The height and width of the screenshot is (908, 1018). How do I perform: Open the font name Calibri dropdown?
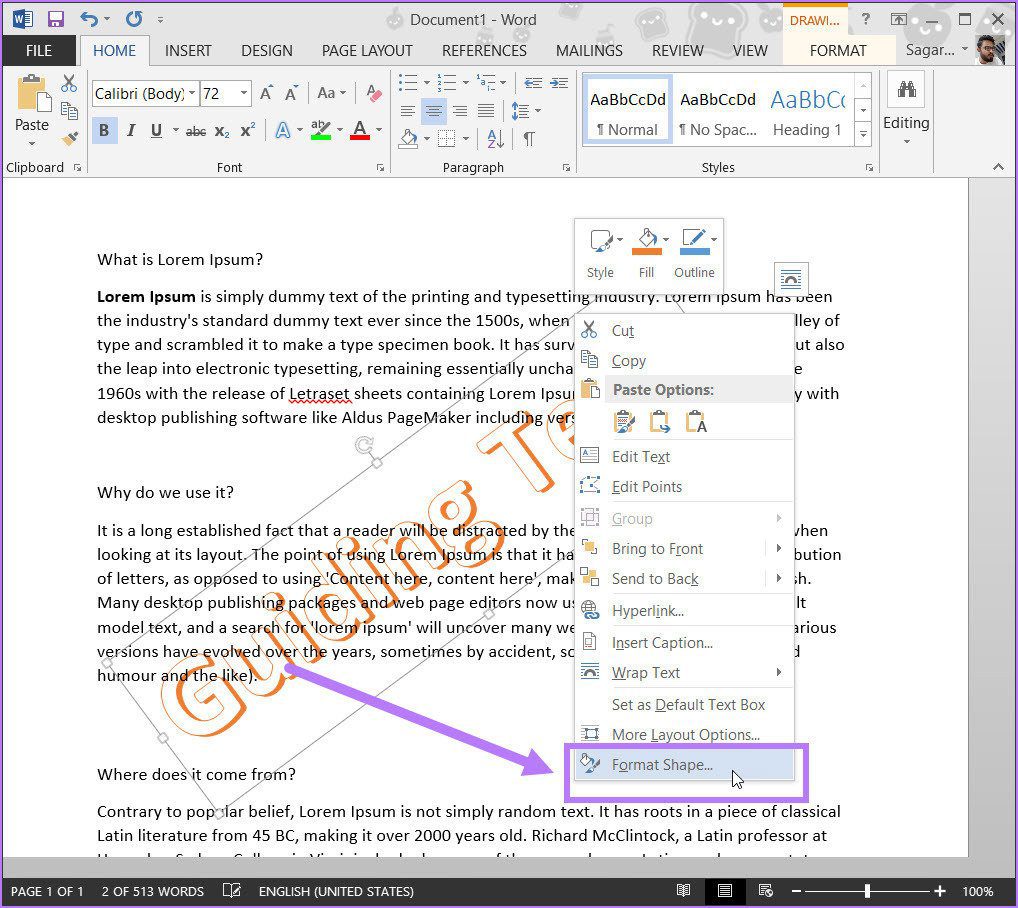(192, 93)
